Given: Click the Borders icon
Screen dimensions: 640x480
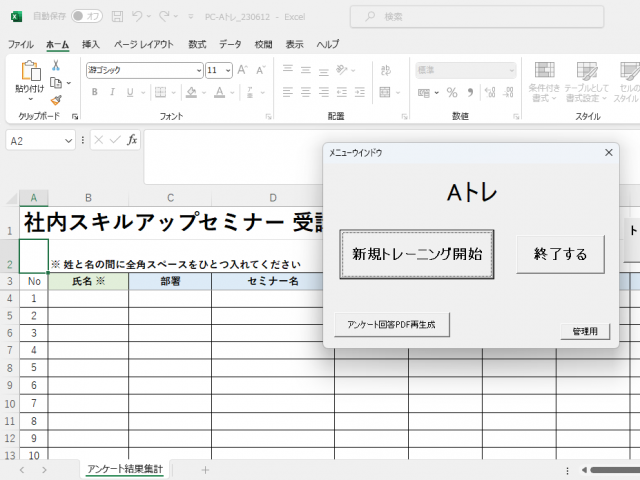Looking at the screenshot, I should click(160, 92).
